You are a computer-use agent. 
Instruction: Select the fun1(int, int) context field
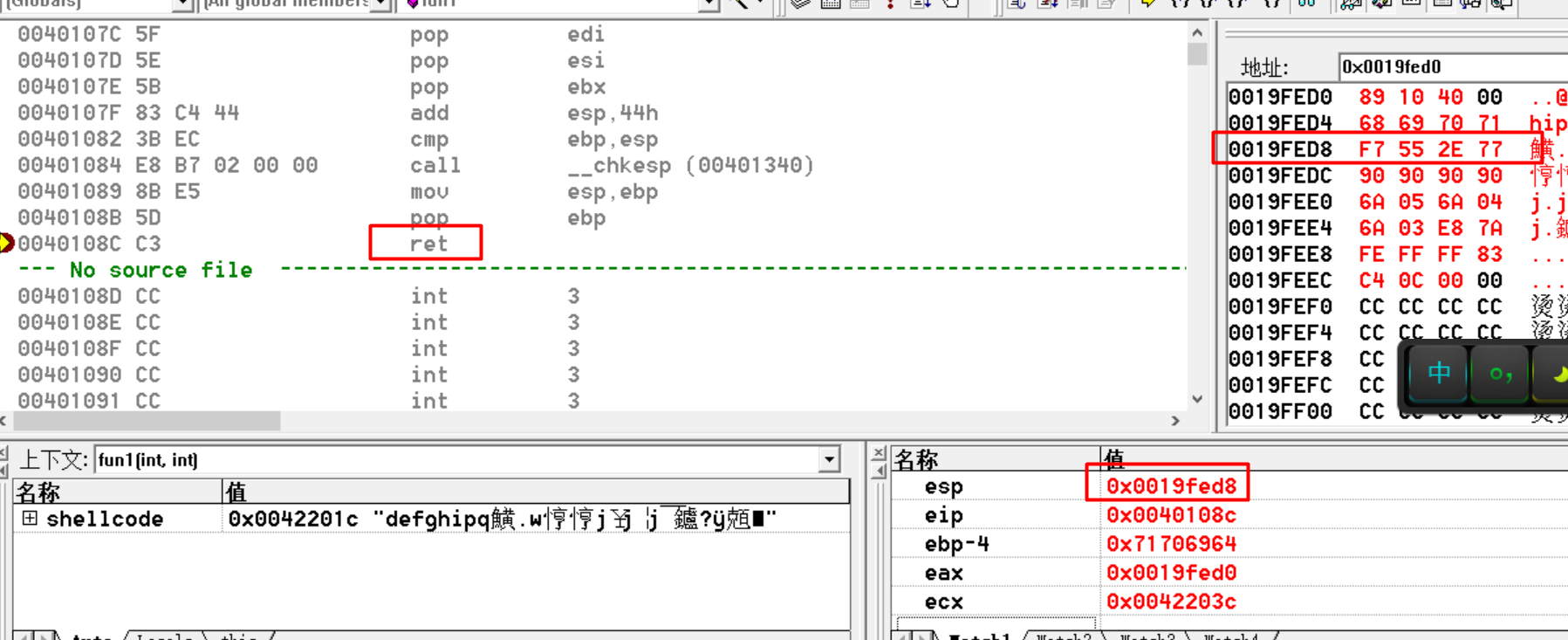458,459
